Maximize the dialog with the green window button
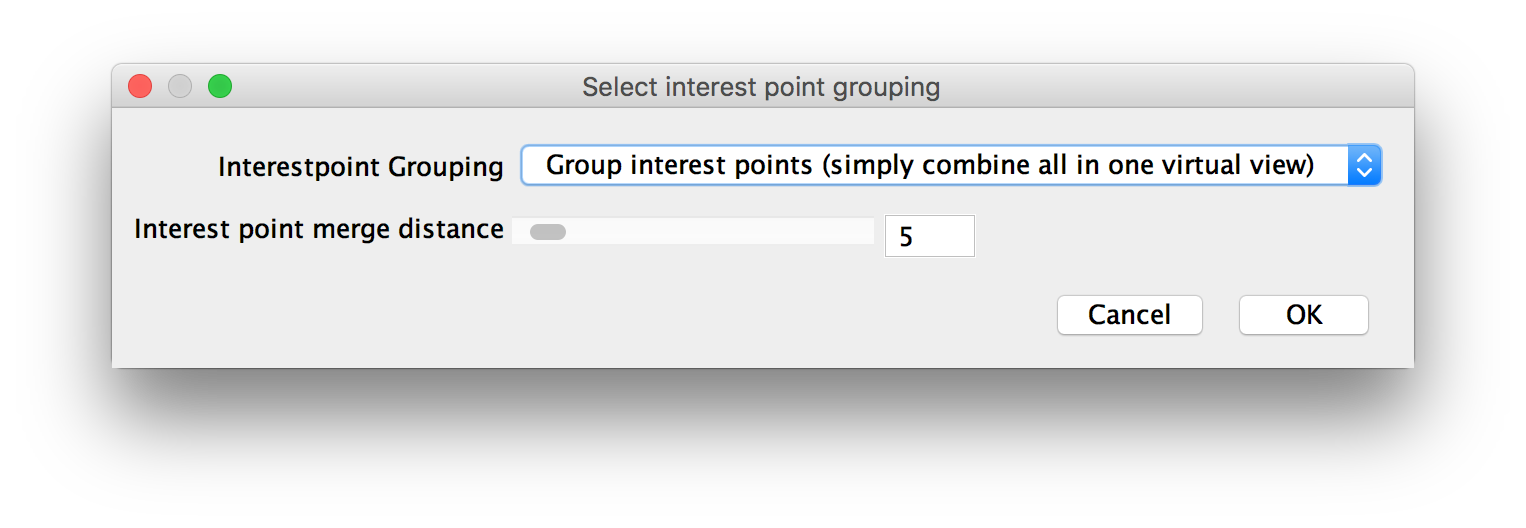 pyautogui.click(x=220, y=87)
